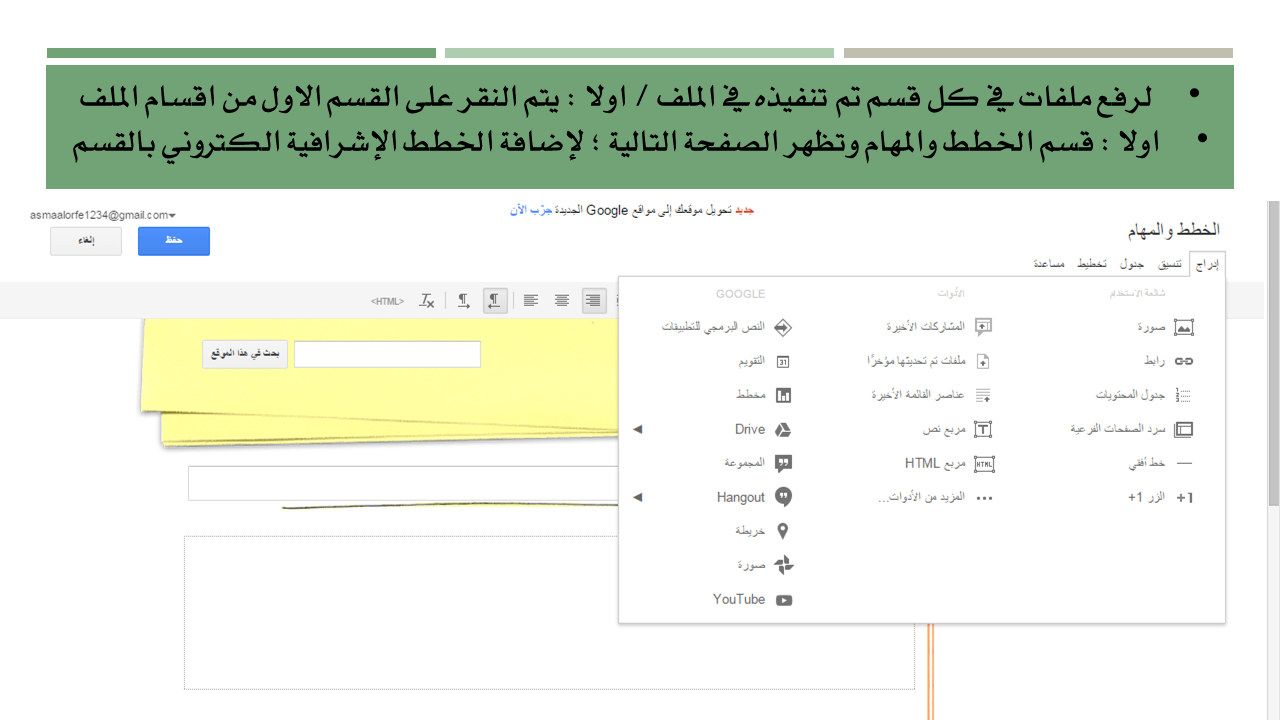
Task: Click the Google Calendar (التقويم) icon
Action: (x=784, y=361)
